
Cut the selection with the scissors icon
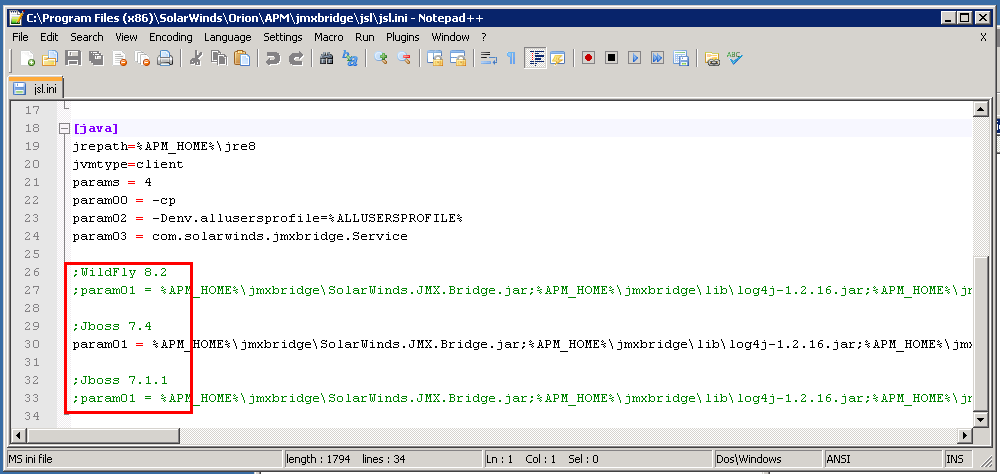click(196, 59)
